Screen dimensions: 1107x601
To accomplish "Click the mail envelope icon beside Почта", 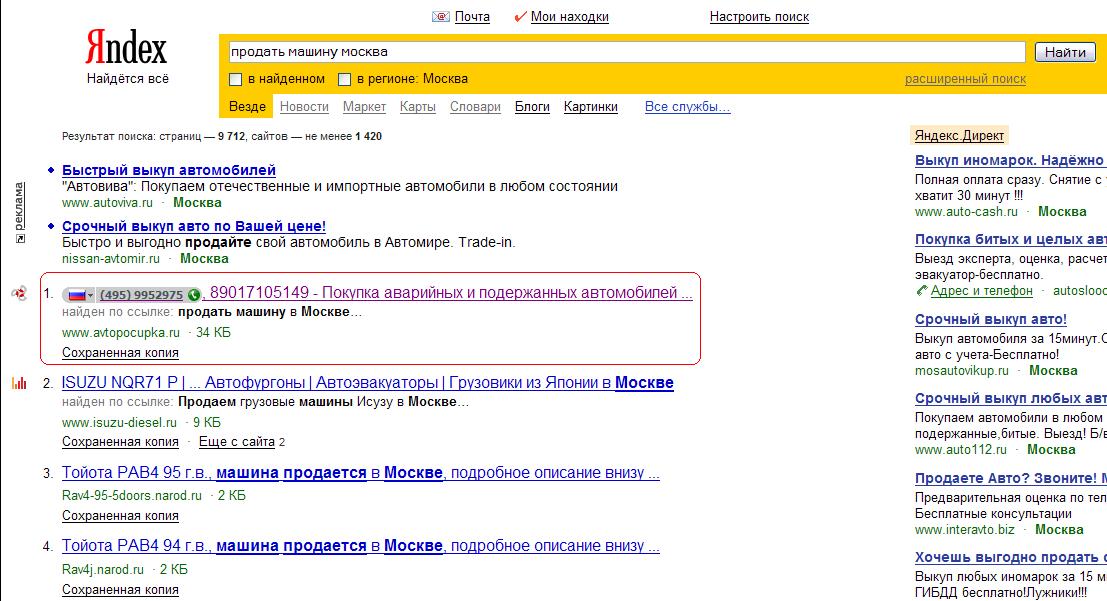I will [x=441, y=16].
